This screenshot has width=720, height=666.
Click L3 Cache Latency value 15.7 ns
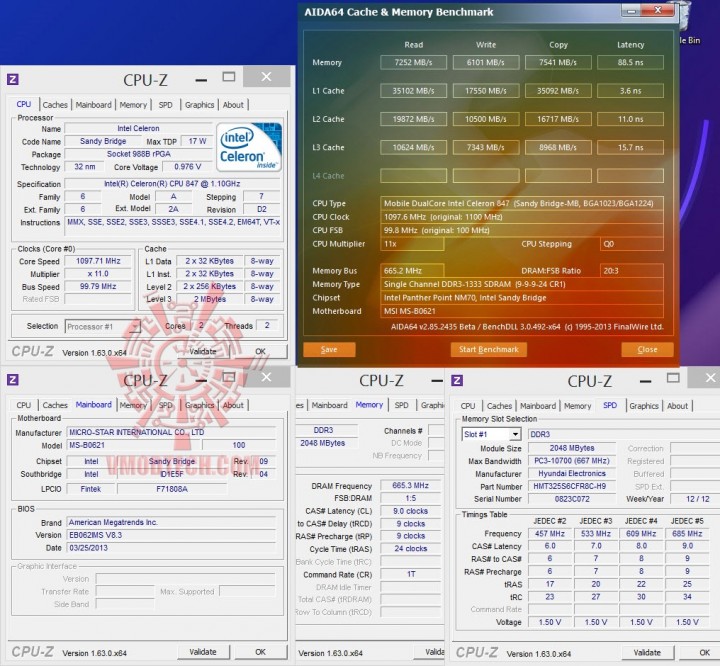[x=630, y=147]
